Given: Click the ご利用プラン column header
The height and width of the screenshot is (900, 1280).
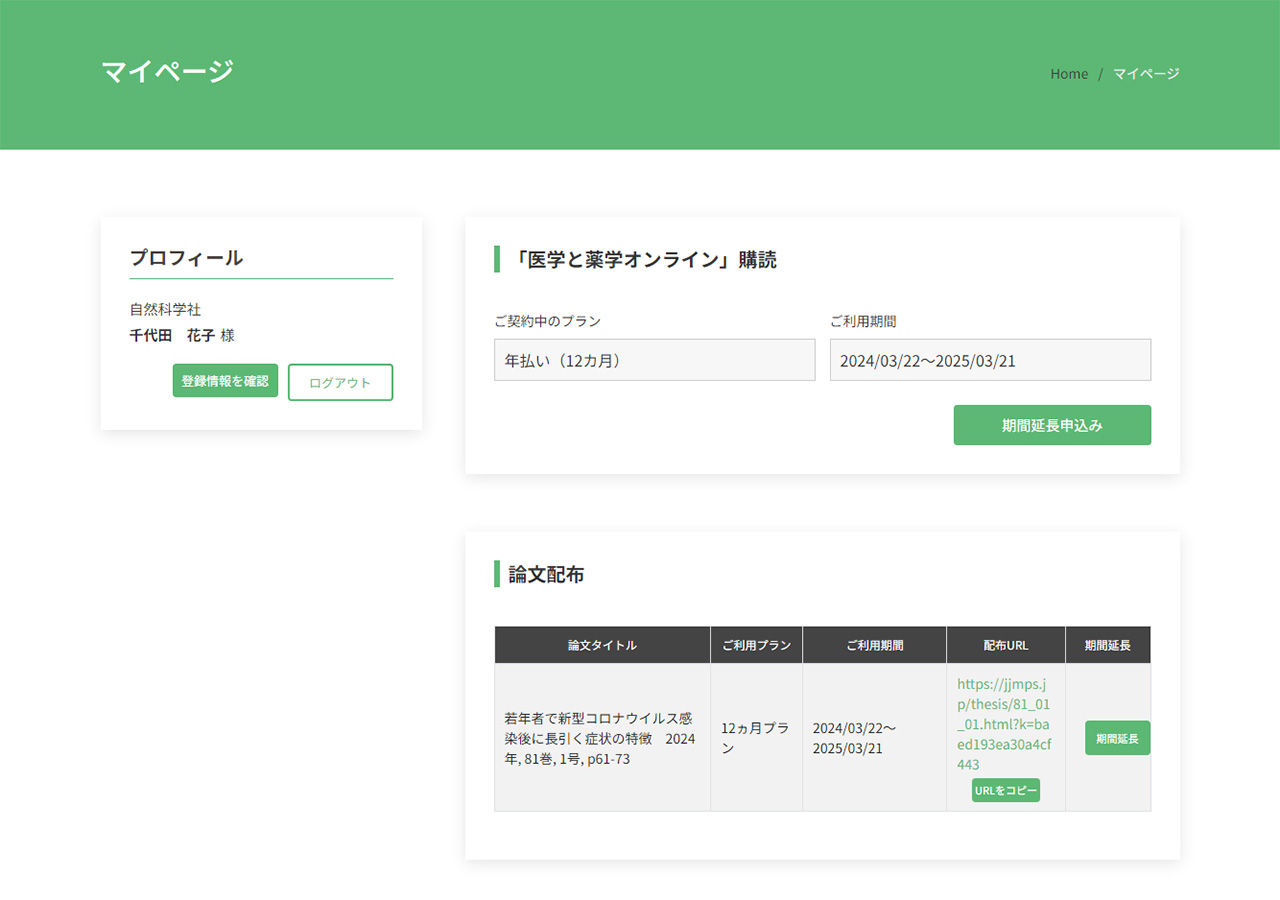Looking at the screenshot, I should [757, 645].
